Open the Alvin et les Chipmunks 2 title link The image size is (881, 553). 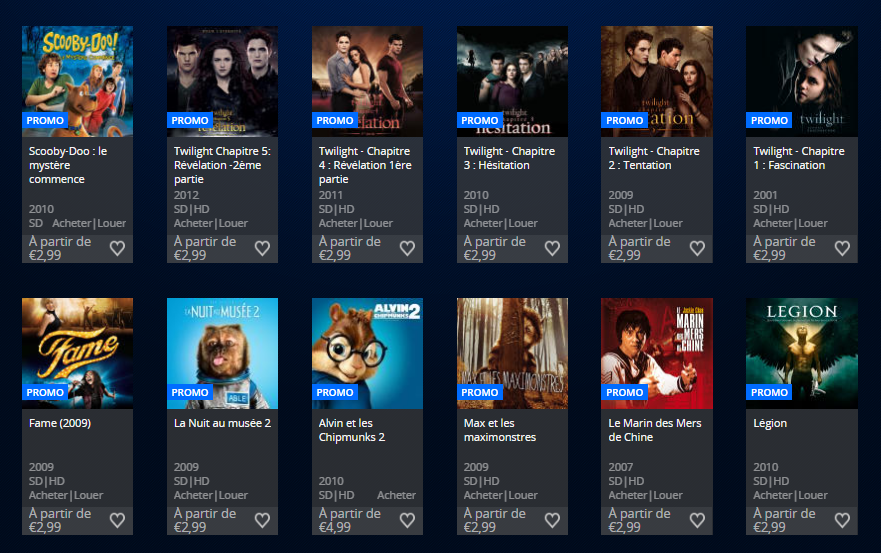352,430
